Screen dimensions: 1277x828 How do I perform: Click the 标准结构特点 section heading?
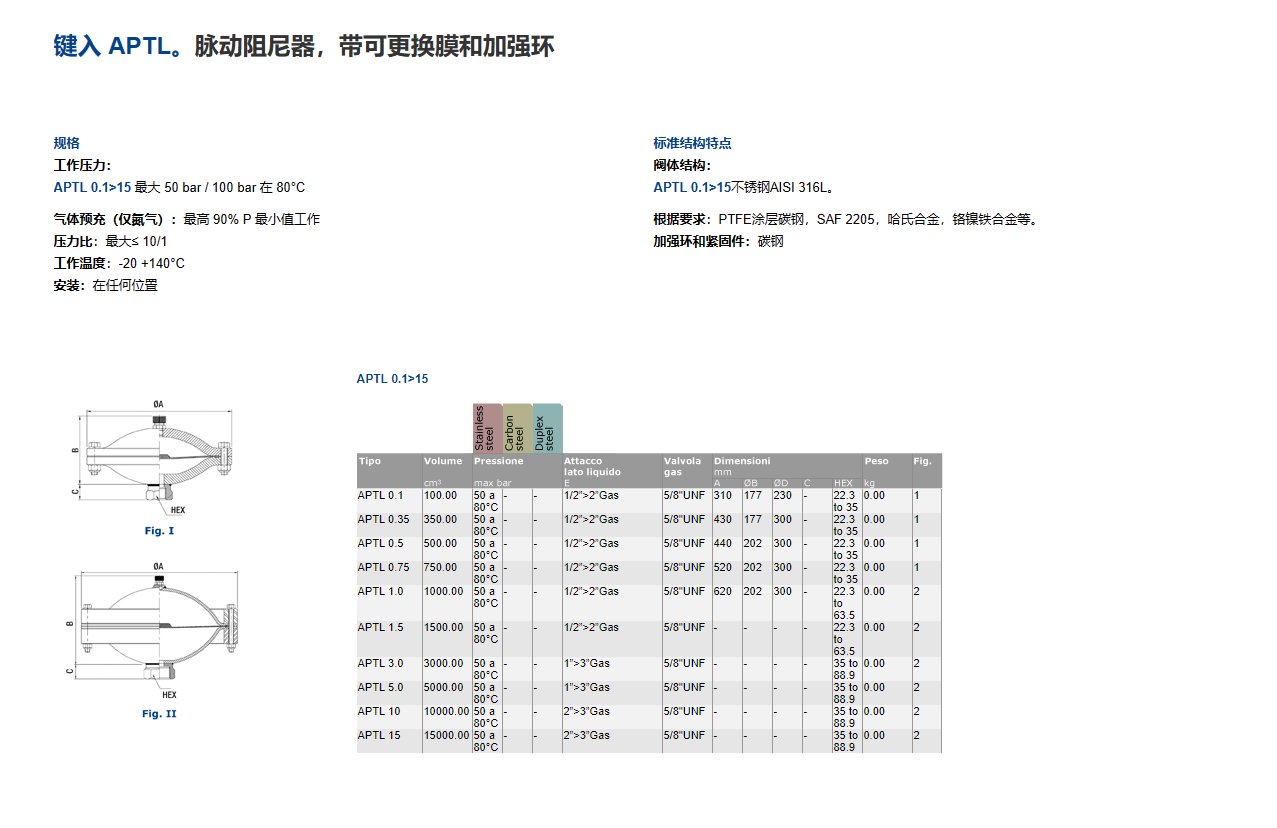(692, 143)
